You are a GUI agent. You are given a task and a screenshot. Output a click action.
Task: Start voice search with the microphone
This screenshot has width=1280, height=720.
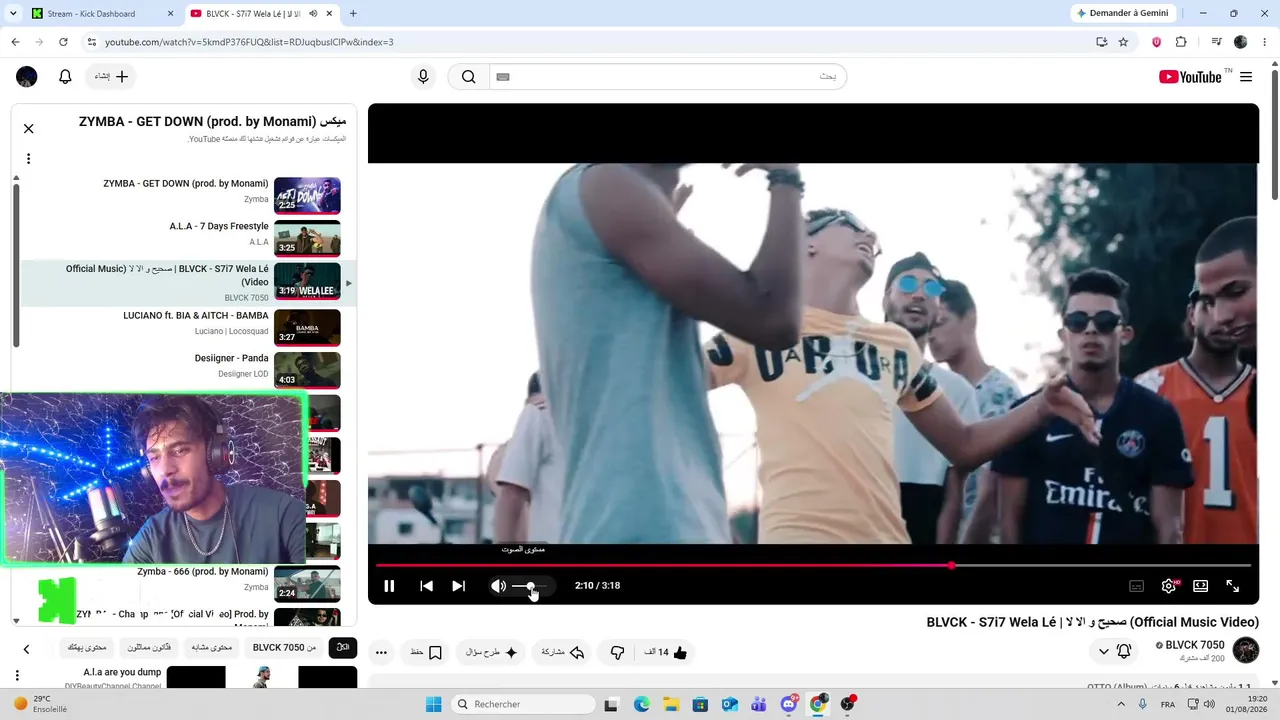pos(423,77)
